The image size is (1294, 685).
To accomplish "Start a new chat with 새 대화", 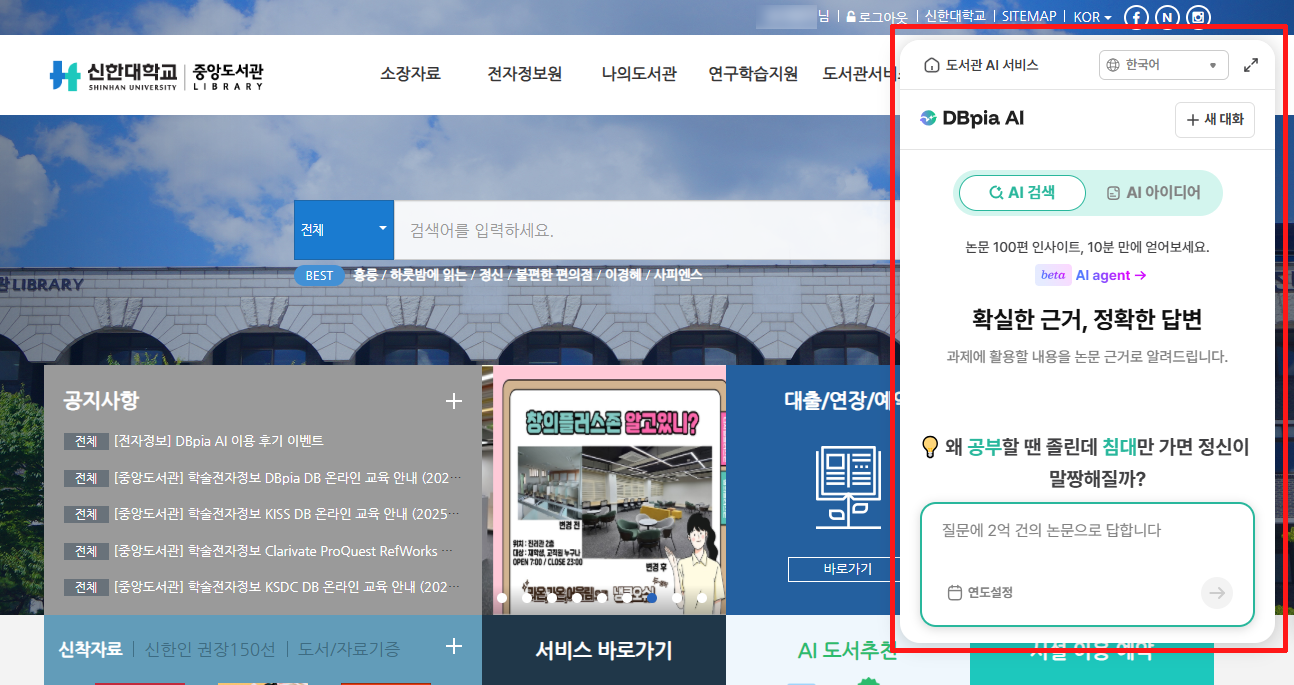I will (1214, 120).
